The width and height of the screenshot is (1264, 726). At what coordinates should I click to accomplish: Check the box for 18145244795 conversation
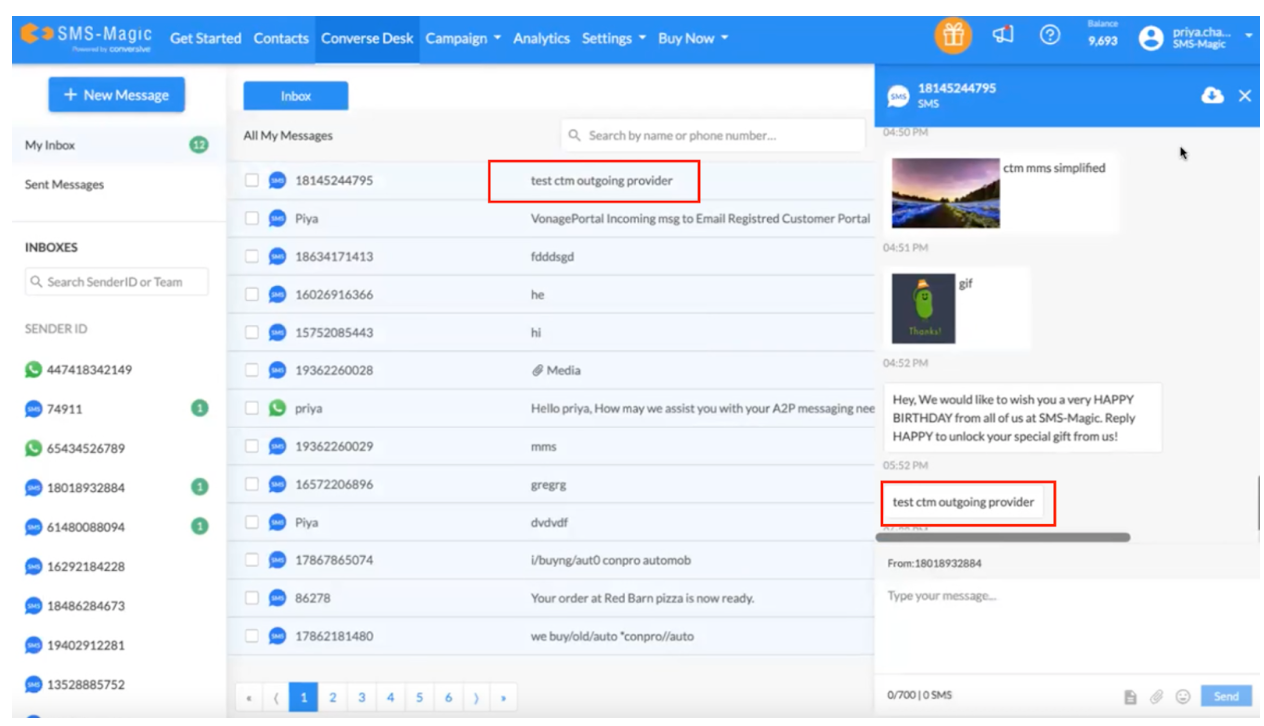point(252,181)
